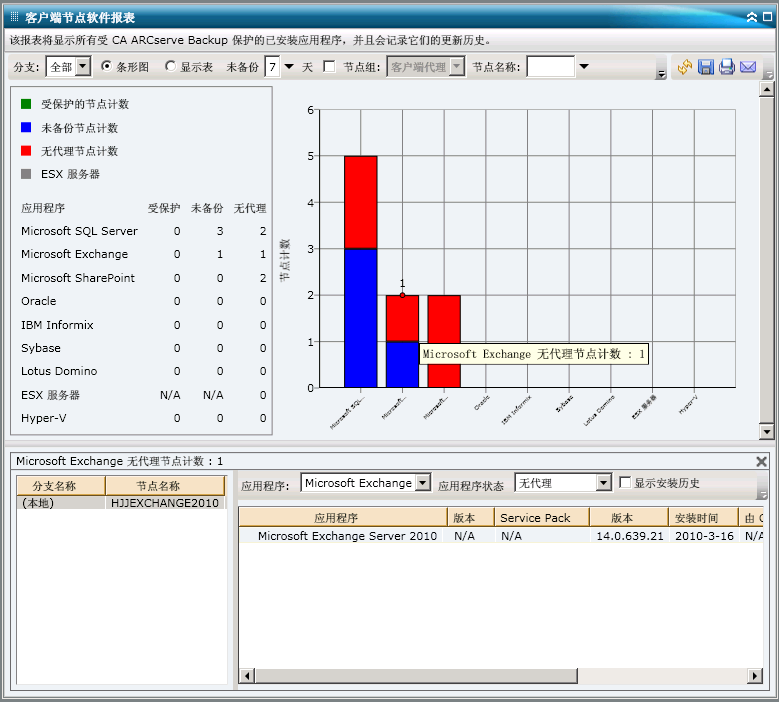Sort by the 应用程序 column header

[343, 518]
